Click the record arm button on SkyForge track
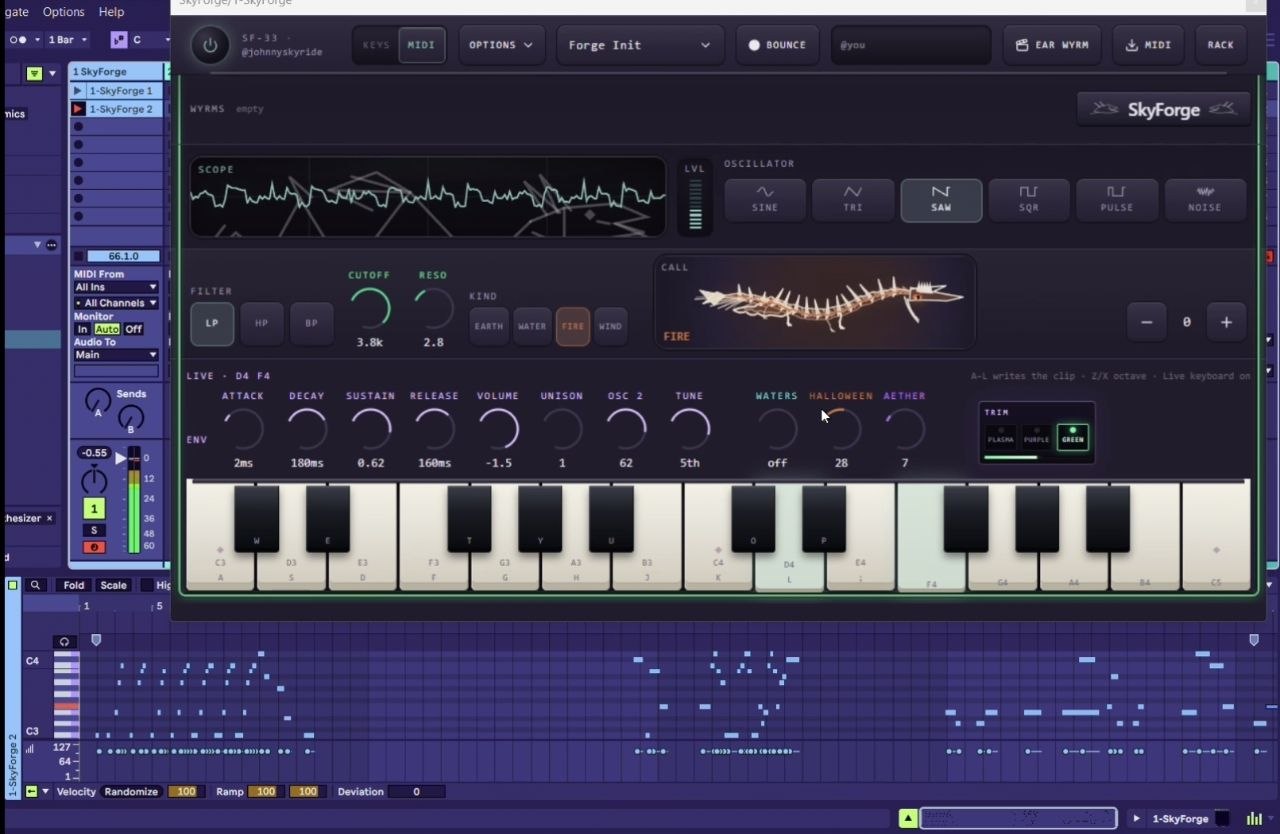Screen dimensions: 1280x834 (x=94, y=547)
